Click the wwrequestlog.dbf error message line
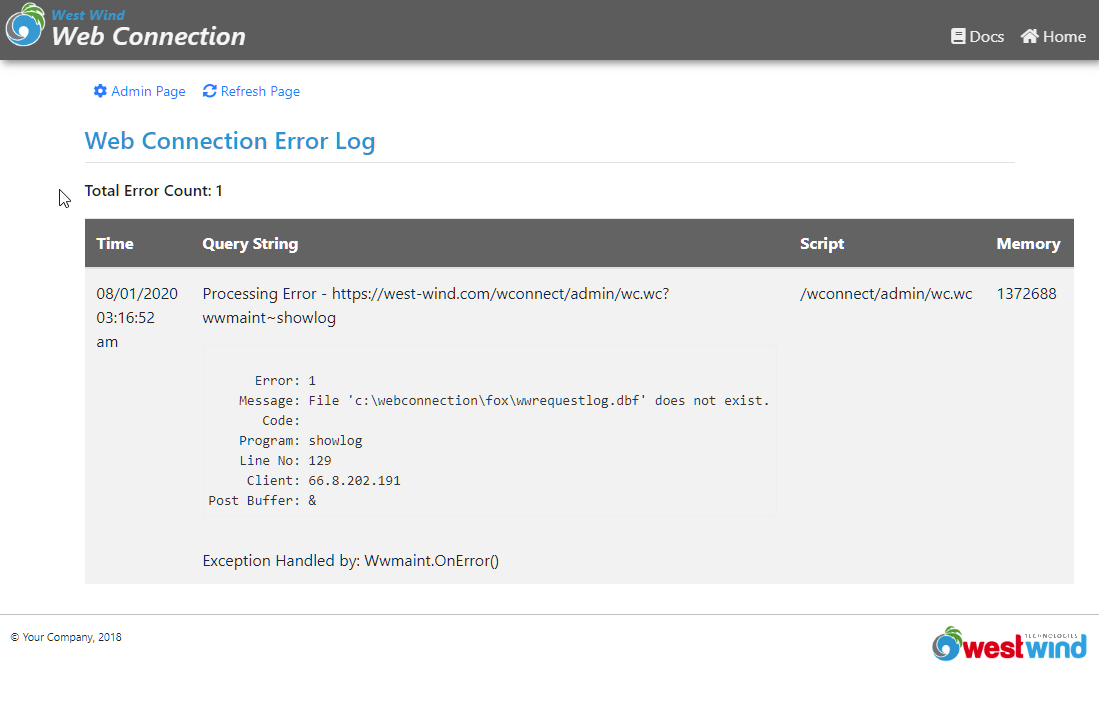1099x703 pixels. (539, 400)
